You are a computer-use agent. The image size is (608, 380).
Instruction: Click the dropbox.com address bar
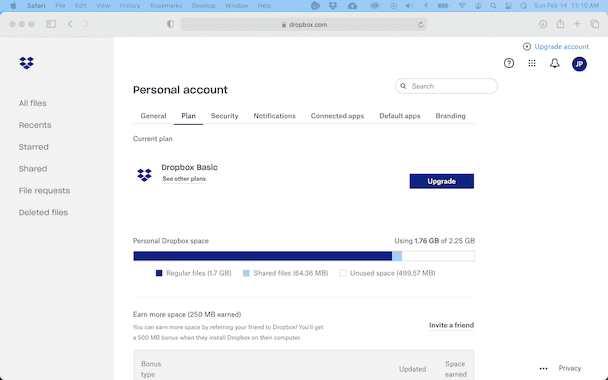coord(304,24)
